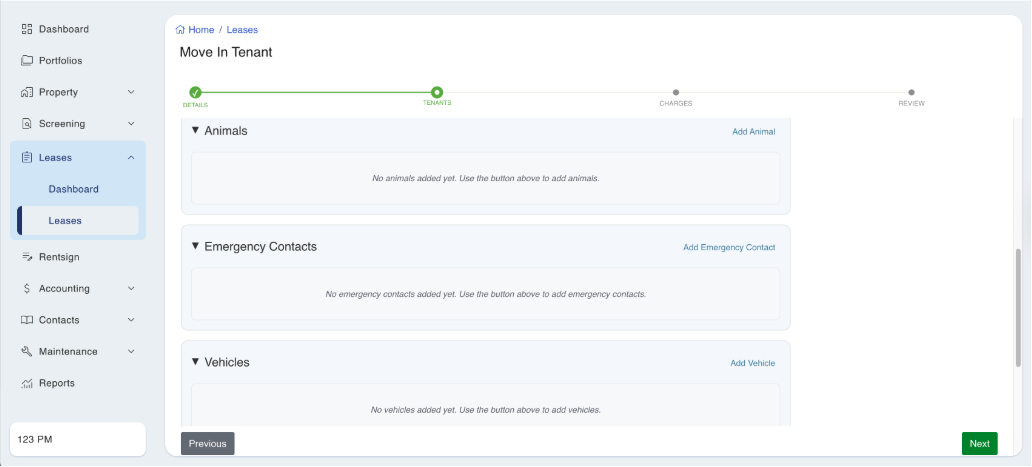Collapse the Animals section triangle

195,131
